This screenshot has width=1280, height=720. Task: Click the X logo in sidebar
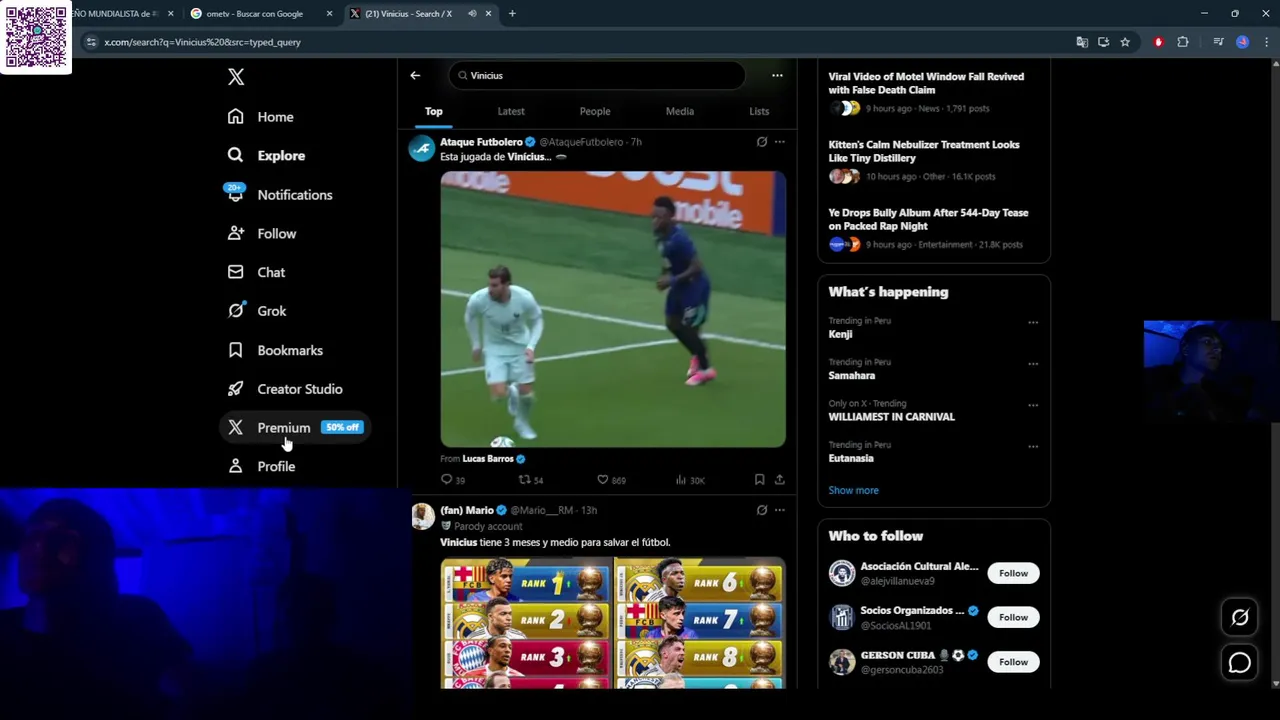tap(236, 77)
